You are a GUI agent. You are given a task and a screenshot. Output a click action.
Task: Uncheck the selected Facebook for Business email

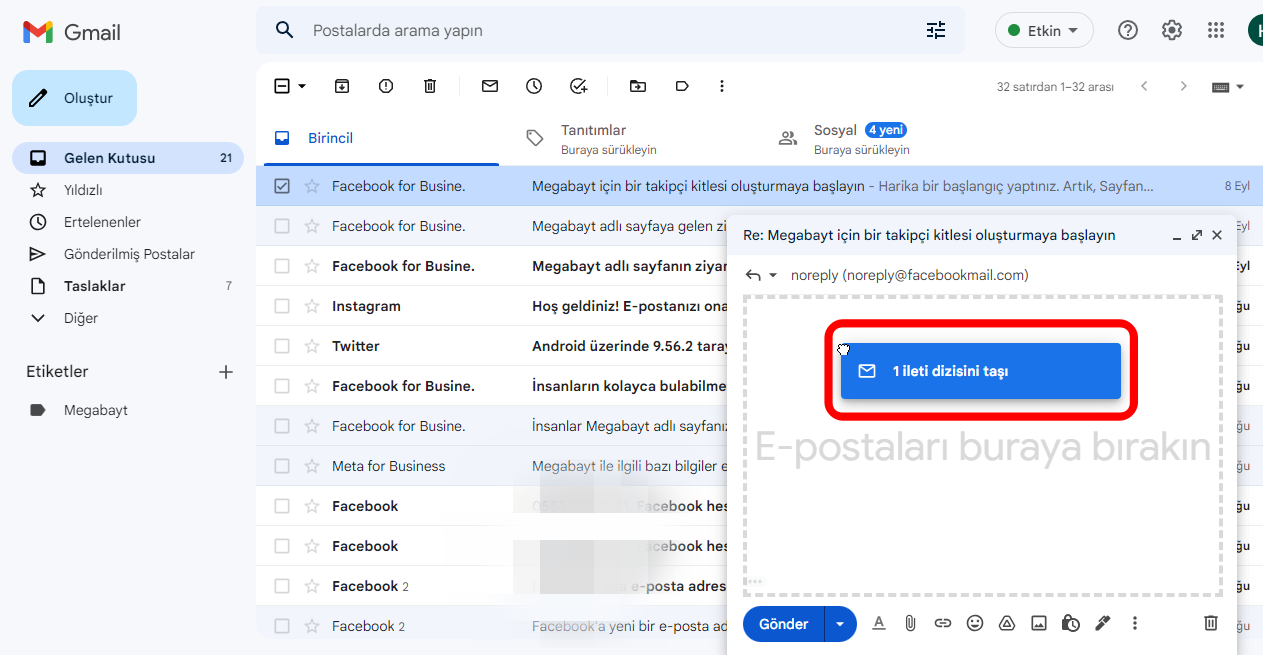click(282, 186)
